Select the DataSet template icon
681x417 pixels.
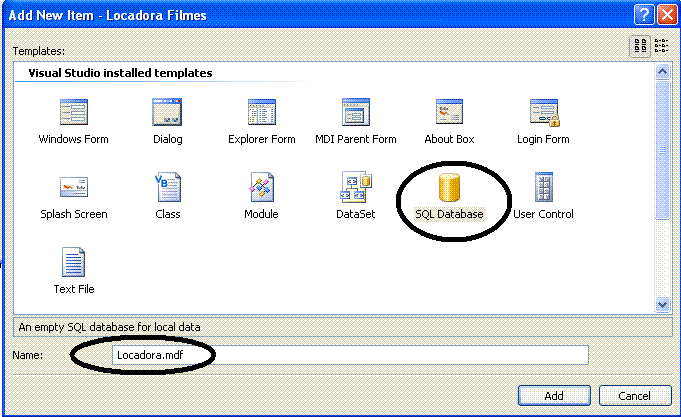tap(356, 187)
